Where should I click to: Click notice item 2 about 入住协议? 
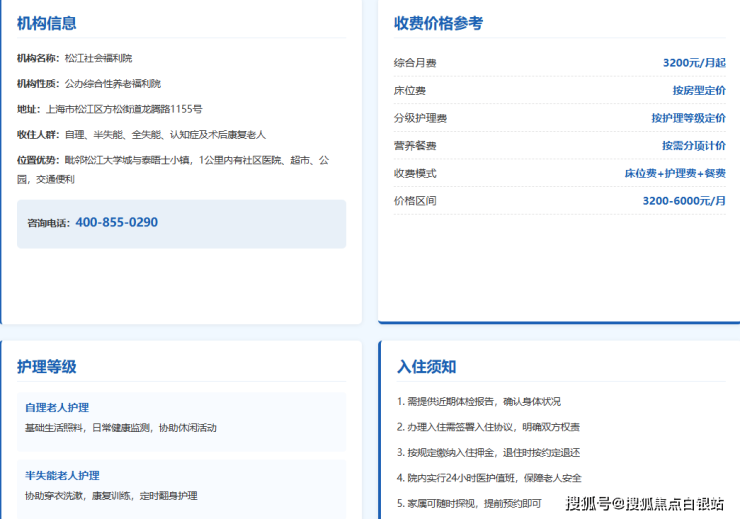point(488,427)
